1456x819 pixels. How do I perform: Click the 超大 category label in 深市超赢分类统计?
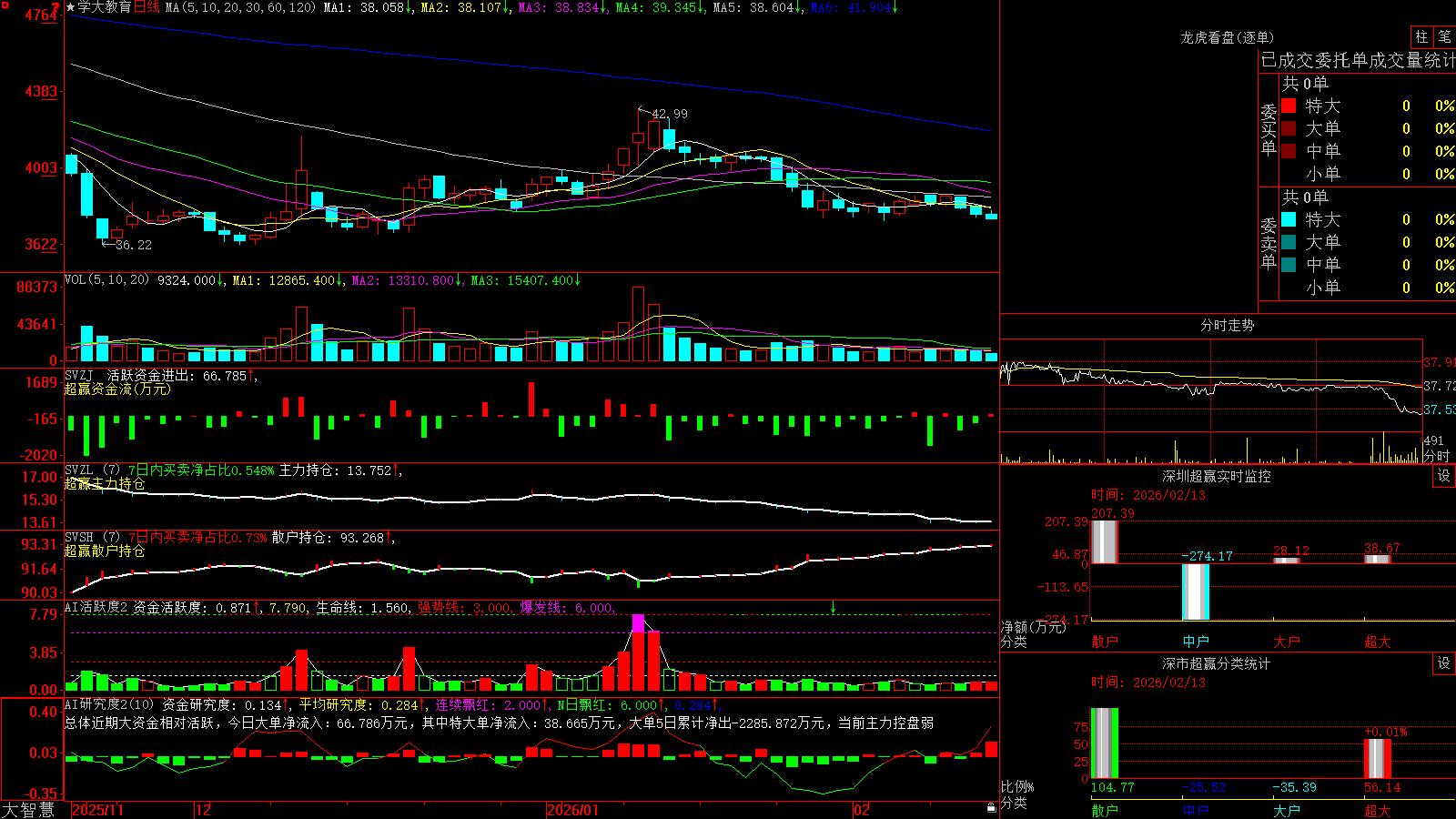(x=1377, y=810)
